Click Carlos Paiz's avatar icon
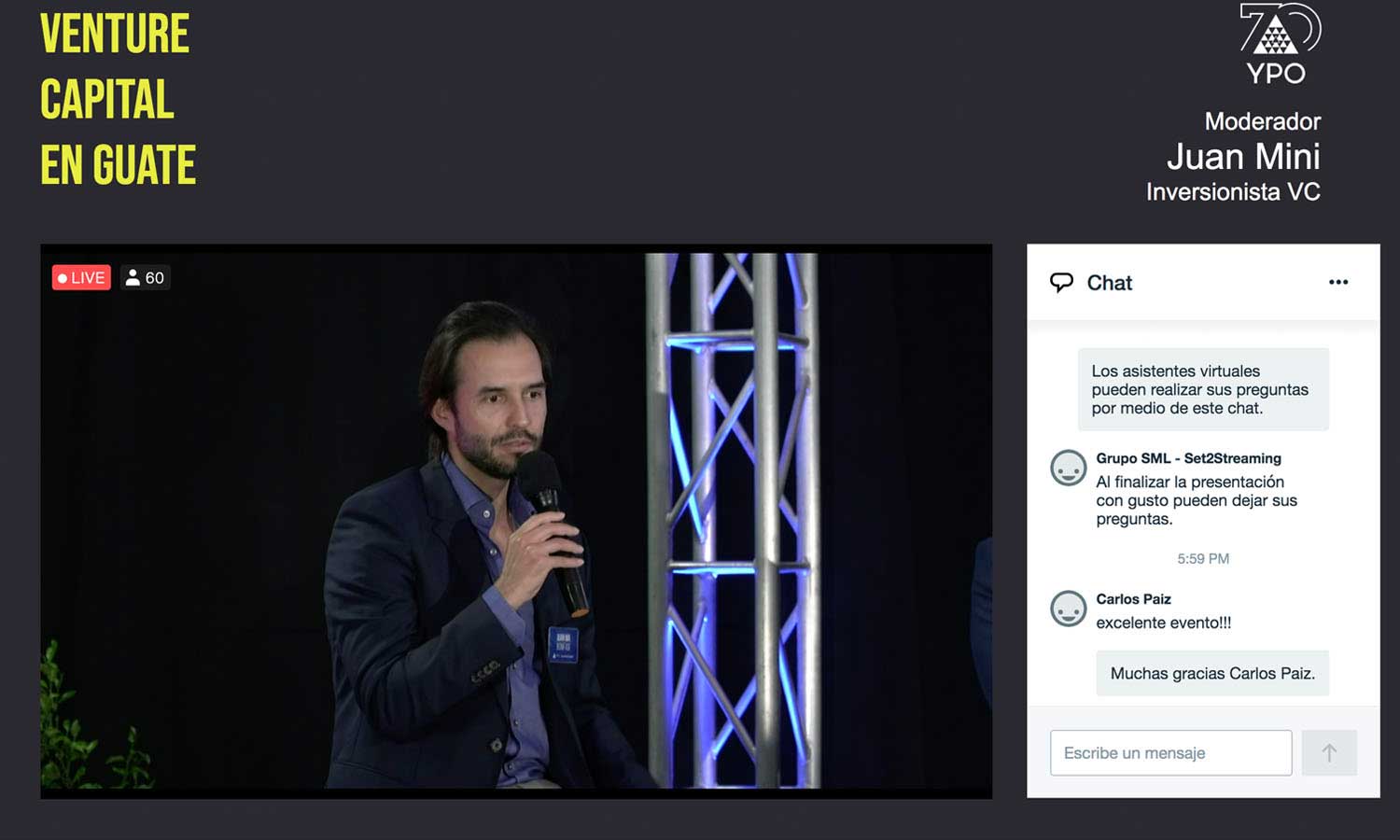The height and width of the screenshot is (840, 1400). click(1069, 609)
